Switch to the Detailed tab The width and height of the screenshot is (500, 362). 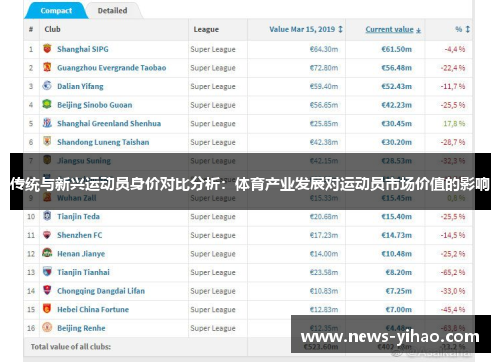coord(112,11)
